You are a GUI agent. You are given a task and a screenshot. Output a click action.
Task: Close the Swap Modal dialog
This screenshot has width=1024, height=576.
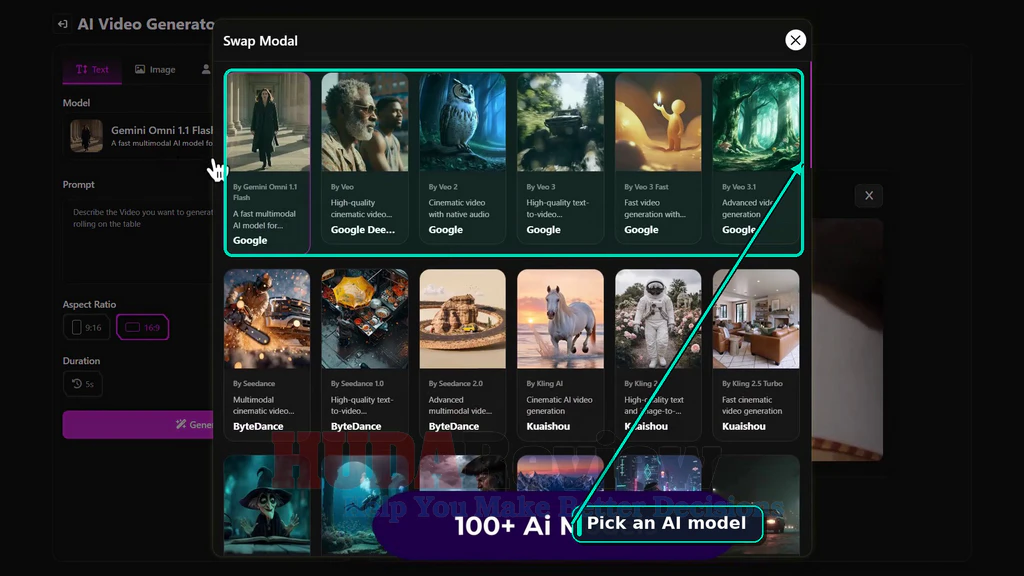click(x=795, y=40)
